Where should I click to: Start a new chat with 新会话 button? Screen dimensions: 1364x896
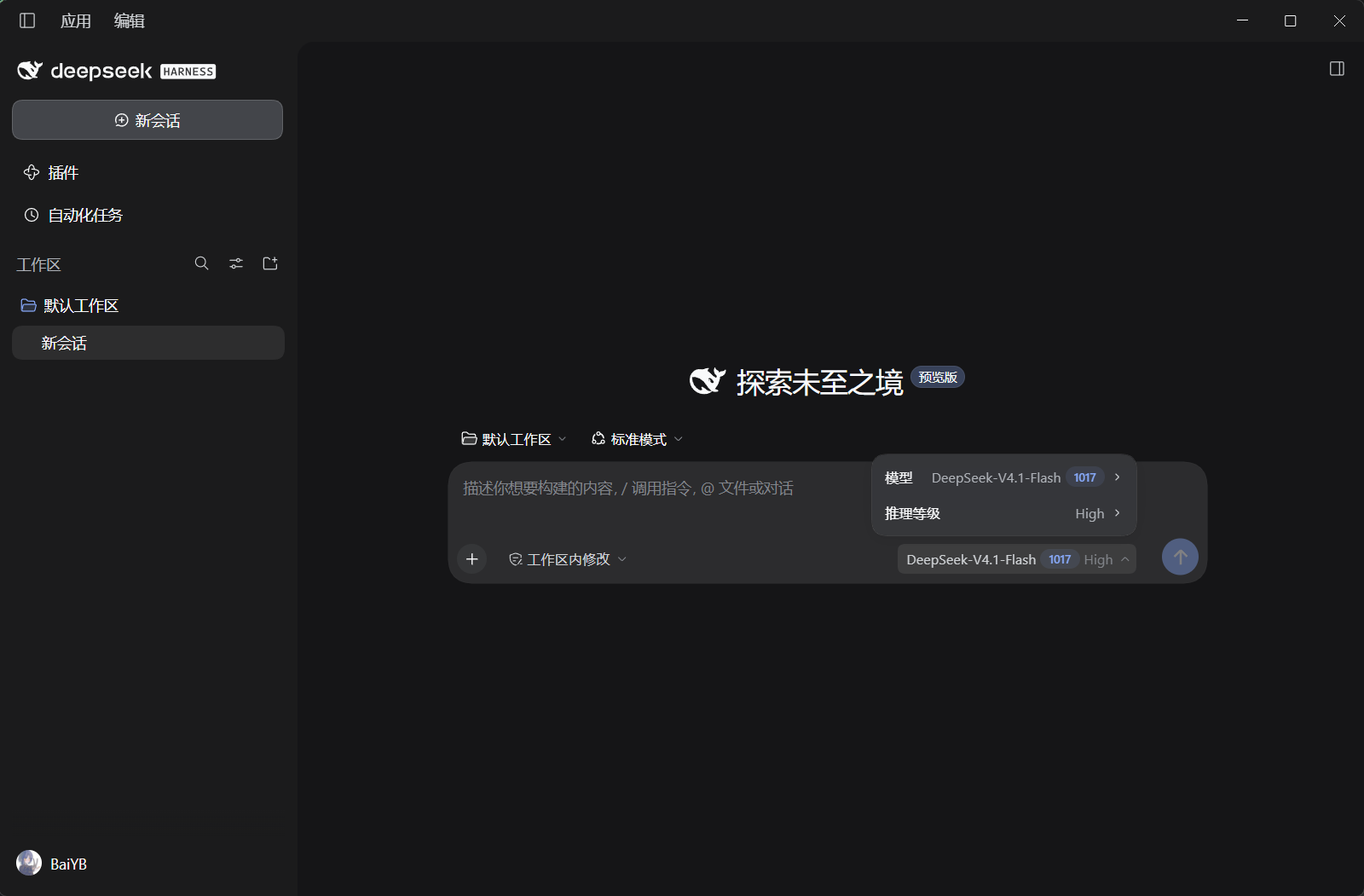point(147,120)
